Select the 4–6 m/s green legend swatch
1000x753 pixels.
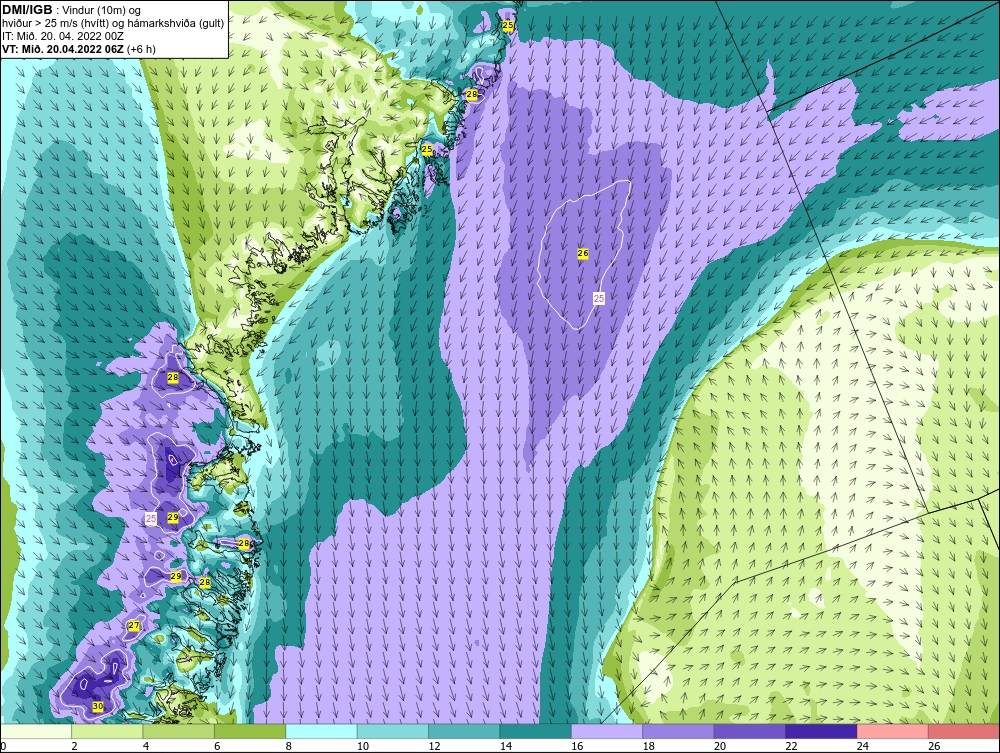[179, 731]
